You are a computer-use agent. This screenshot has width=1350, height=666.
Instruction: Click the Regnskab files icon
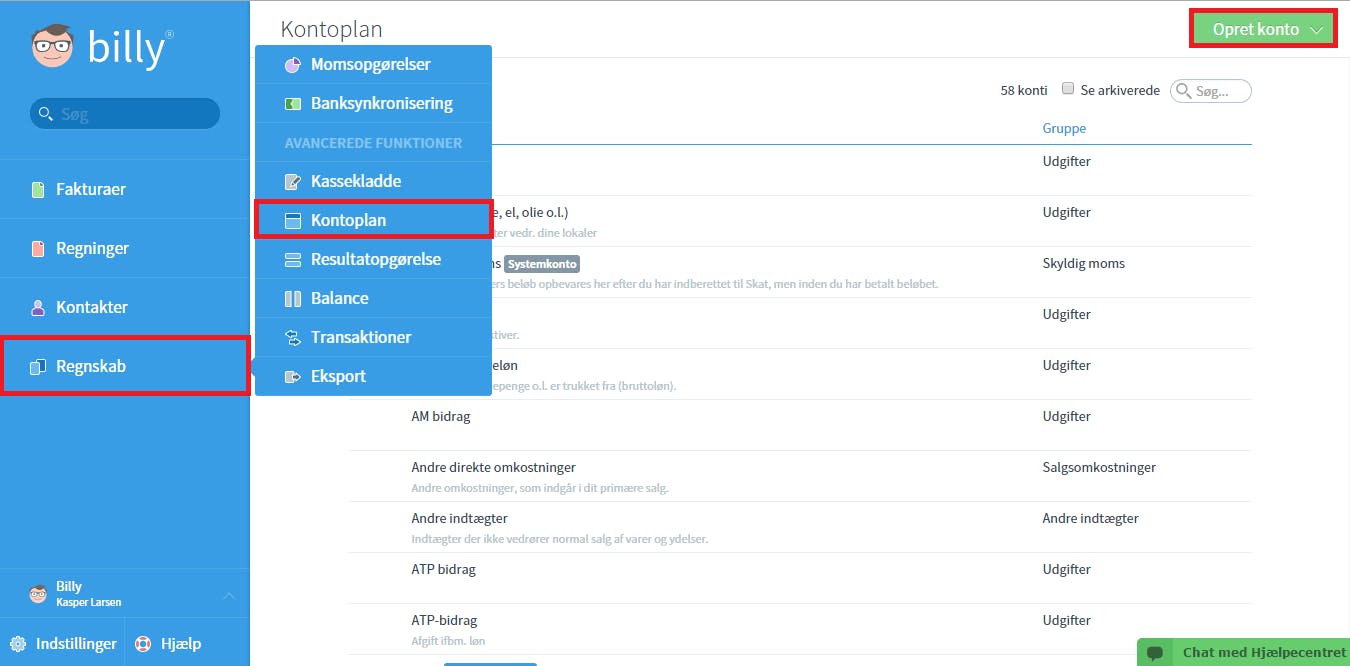[x=38, y=367]
